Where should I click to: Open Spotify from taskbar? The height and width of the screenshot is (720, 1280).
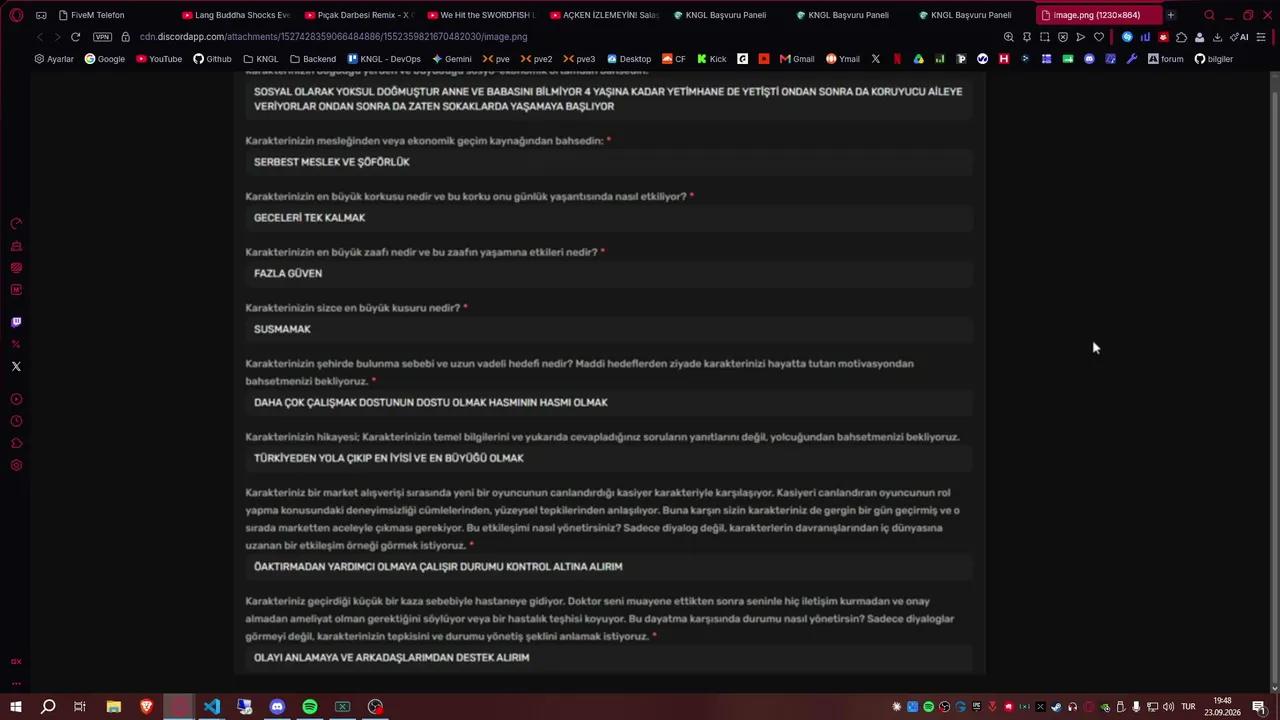(310, 707)
